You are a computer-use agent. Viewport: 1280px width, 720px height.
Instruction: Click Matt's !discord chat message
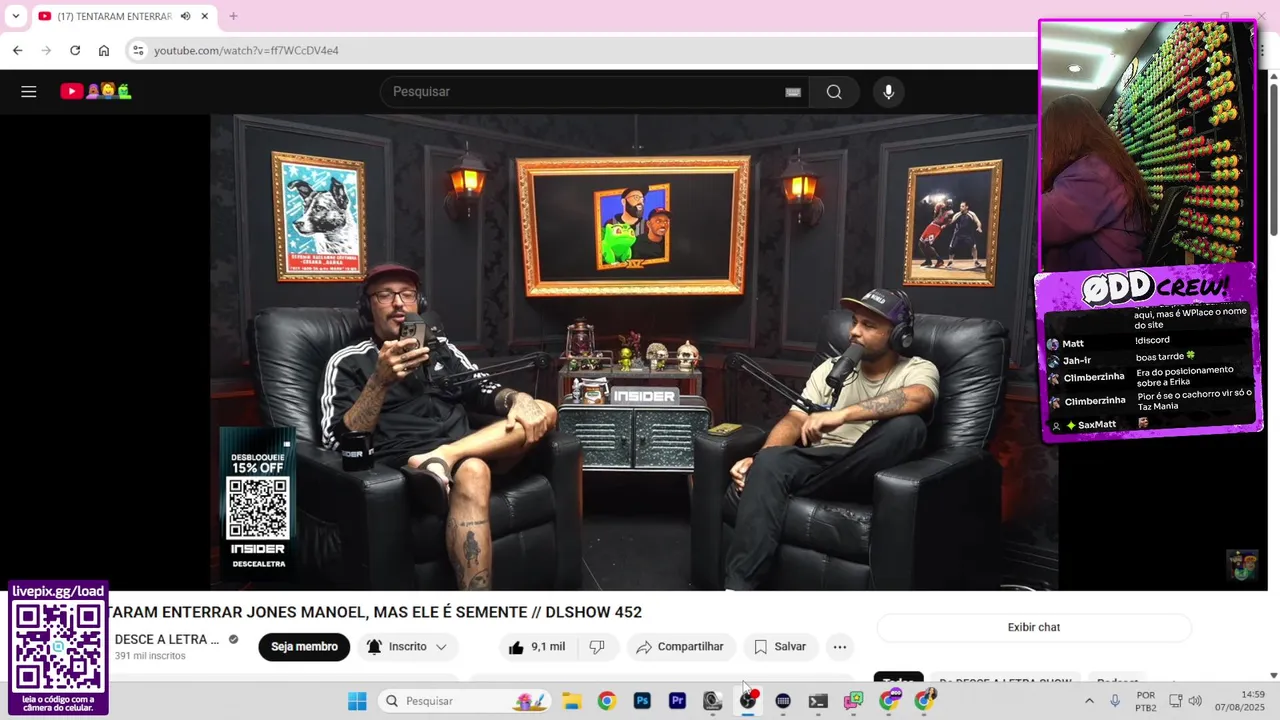pyautogui.click(x=1152, y=340)
